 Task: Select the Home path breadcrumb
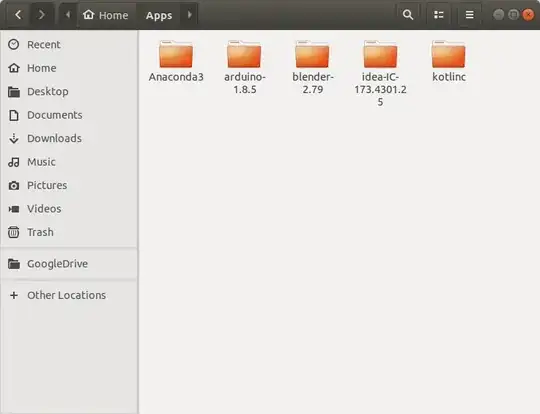(x=106, y=15)
